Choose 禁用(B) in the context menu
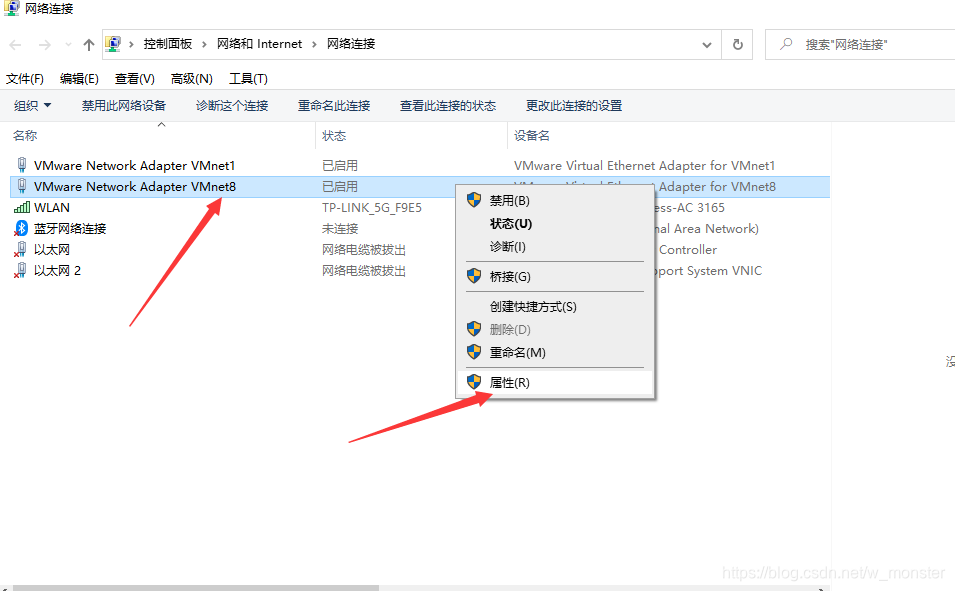 tap(555, 200)
